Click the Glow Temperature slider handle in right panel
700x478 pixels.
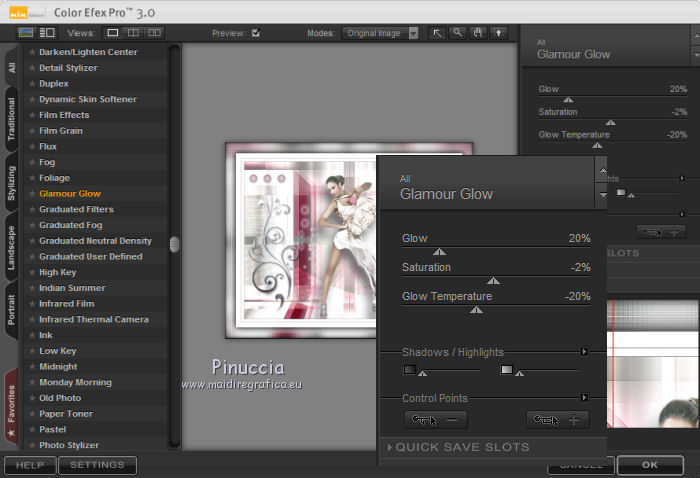point(597,145)
